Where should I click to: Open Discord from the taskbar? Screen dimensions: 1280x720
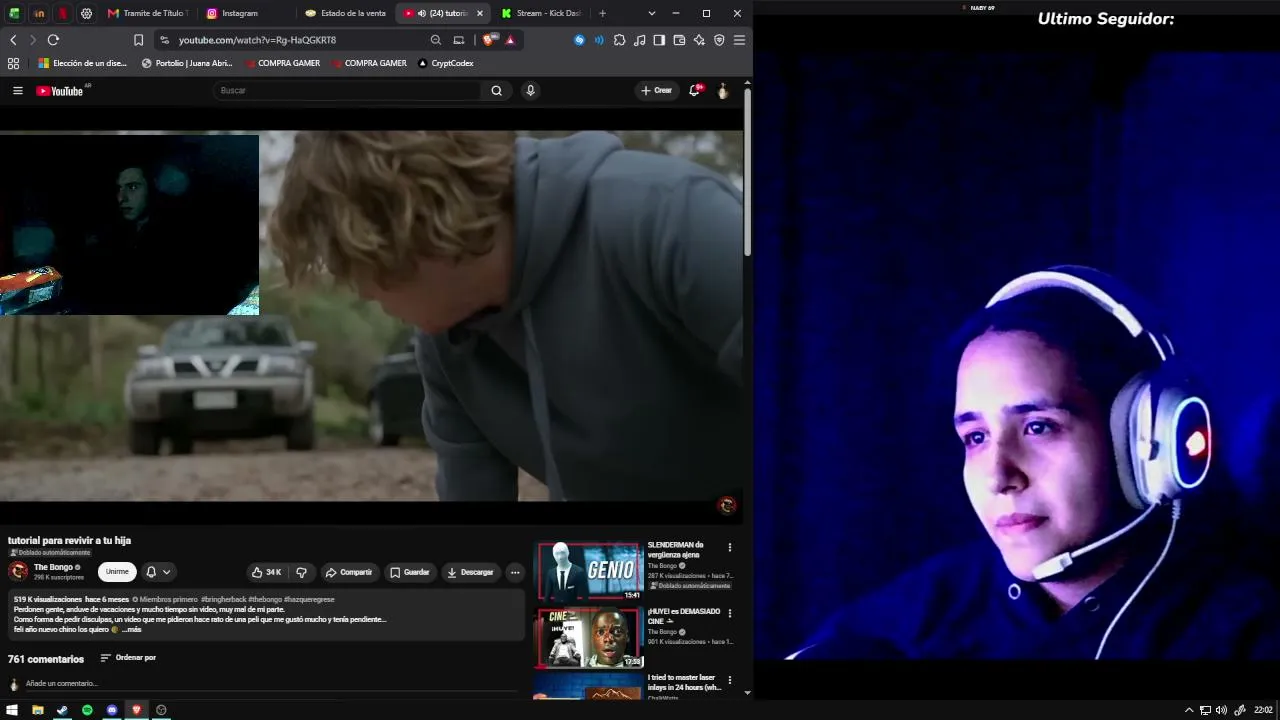click(112, 710)
